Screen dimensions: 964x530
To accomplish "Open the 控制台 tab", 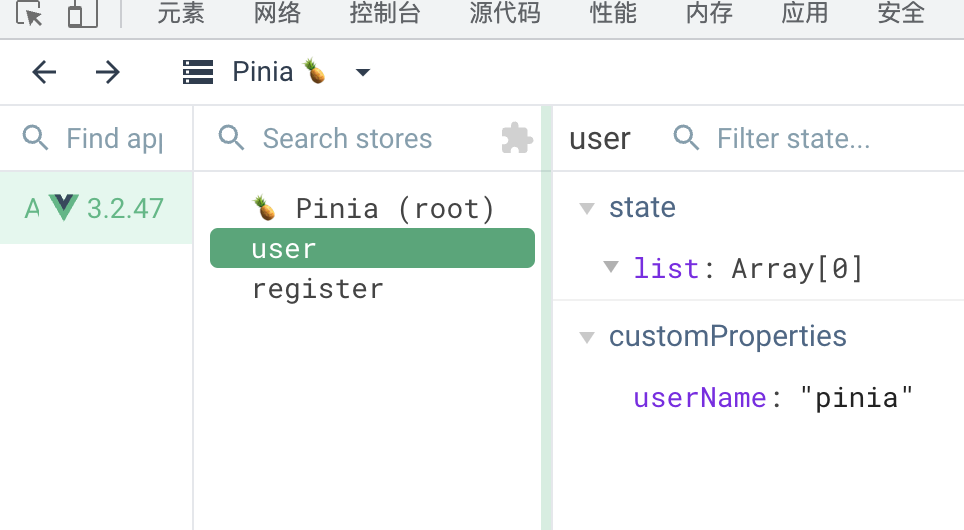I will point(385,13).
